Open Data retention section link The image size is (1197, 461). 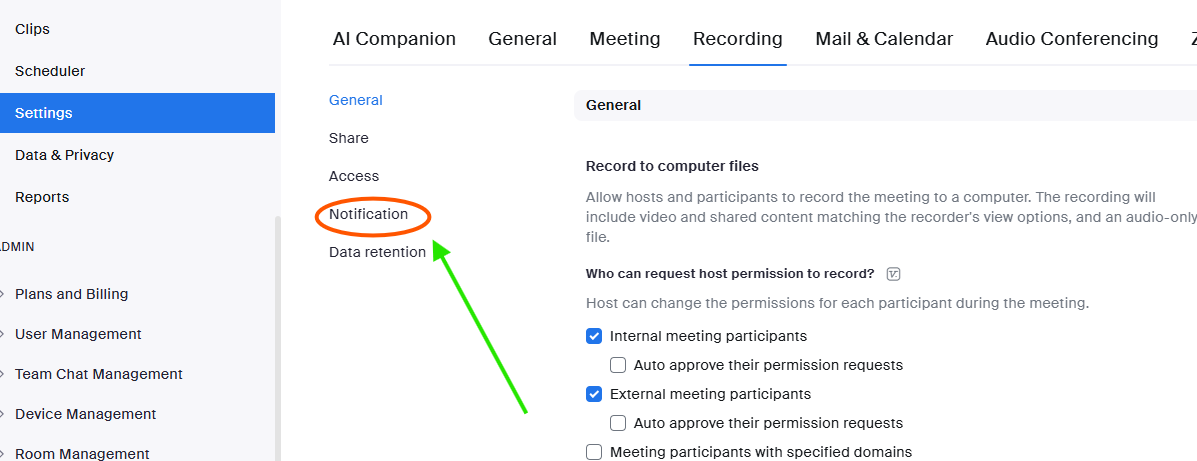(377, 252)
